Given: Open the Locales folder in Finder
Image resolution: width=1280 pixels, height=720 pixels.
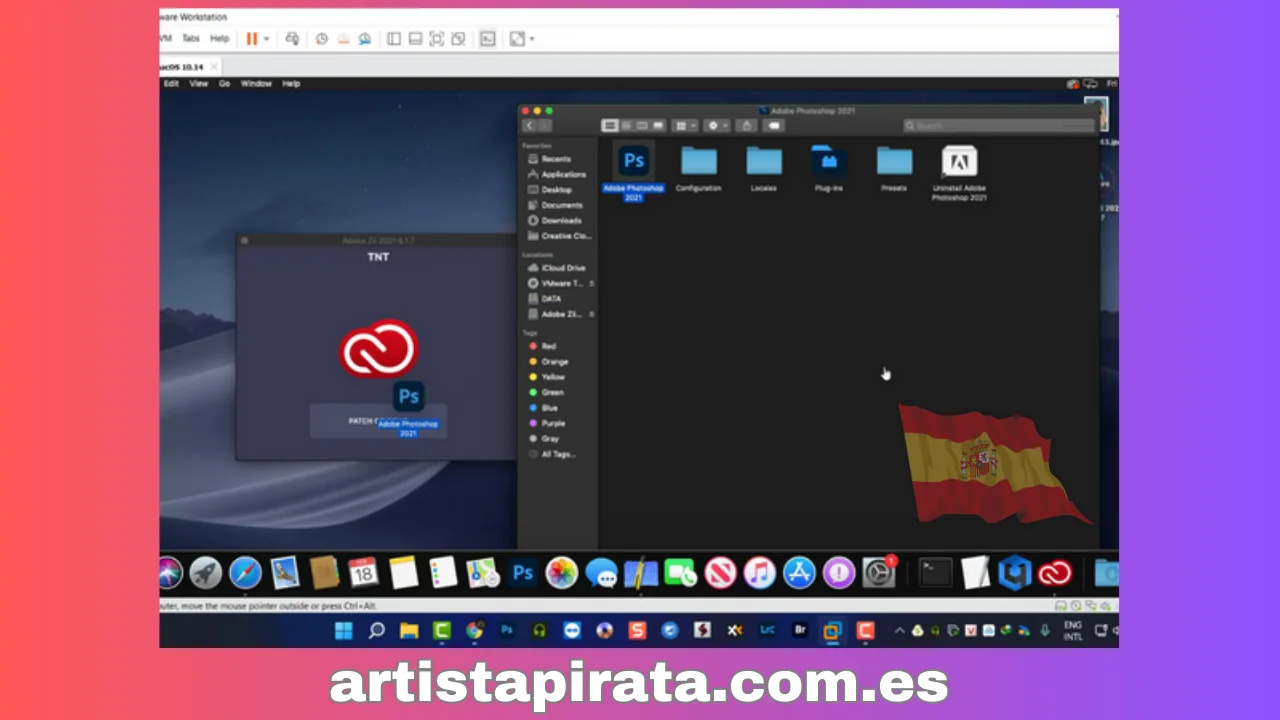Looking at the screenshot, I should click(763, 161).
